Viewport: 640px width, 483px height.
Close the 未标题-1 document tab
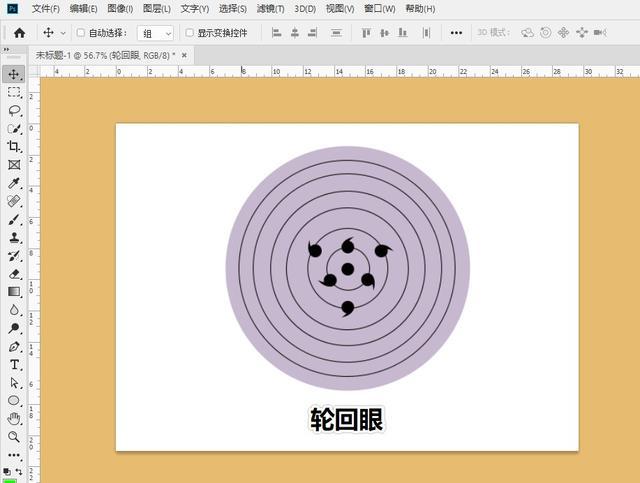pos(184,55)
